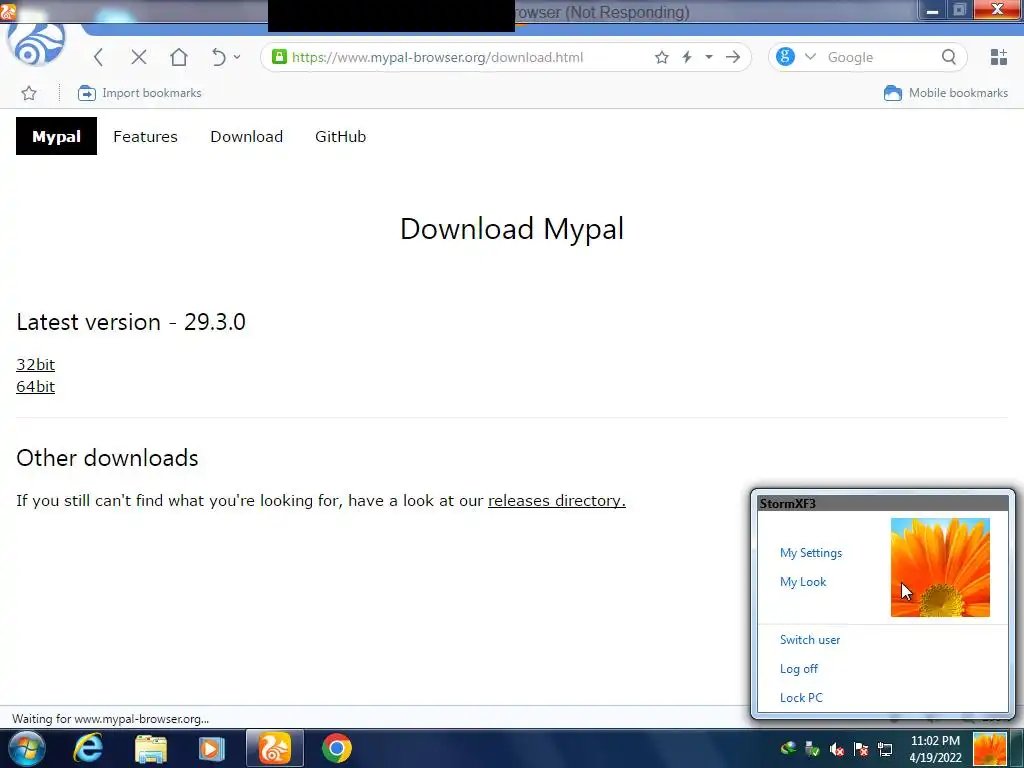Viewport: 1024px width, 768px height.
Task: Open the Download menu item
Action: tap(246, 136)
